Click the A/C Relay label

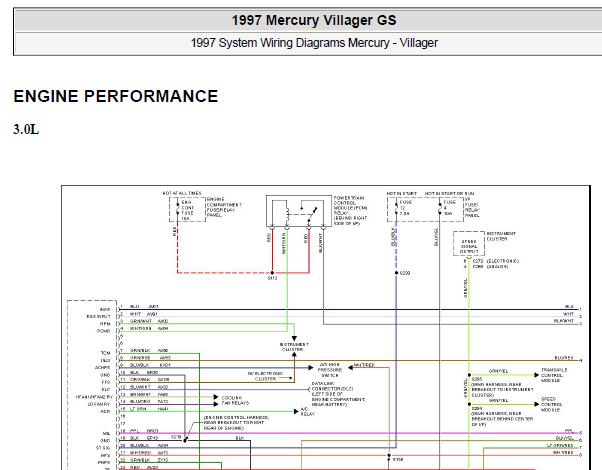[x=308, y=412]
